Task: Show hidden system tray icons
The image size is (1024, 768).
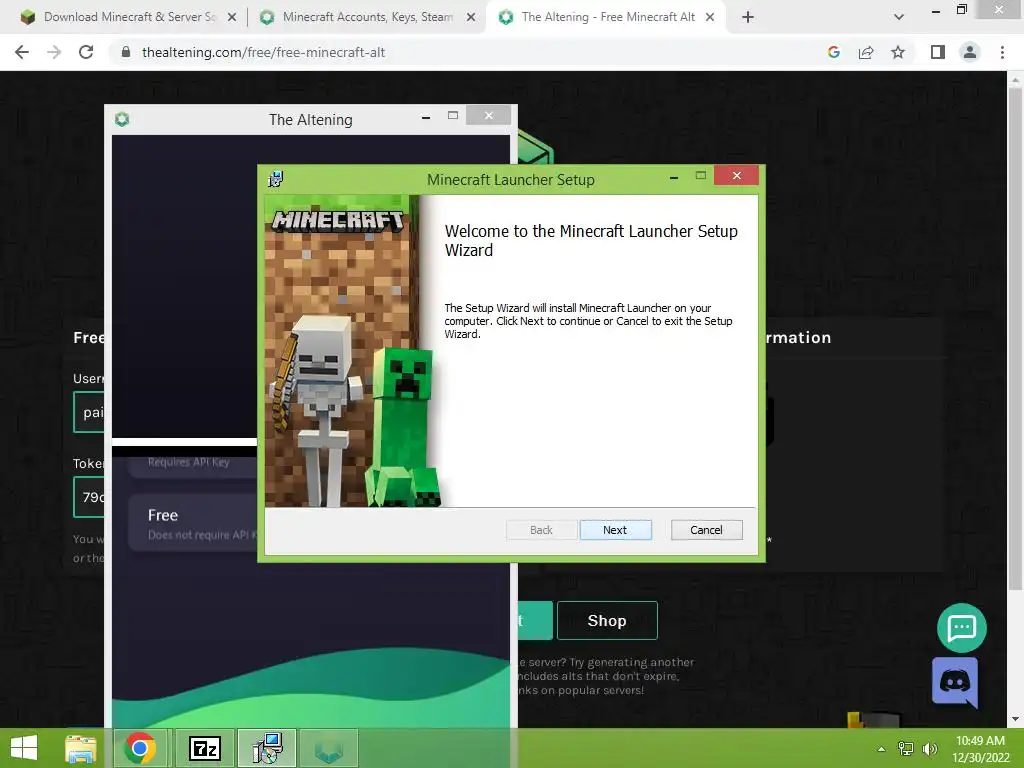Action: 881,749
